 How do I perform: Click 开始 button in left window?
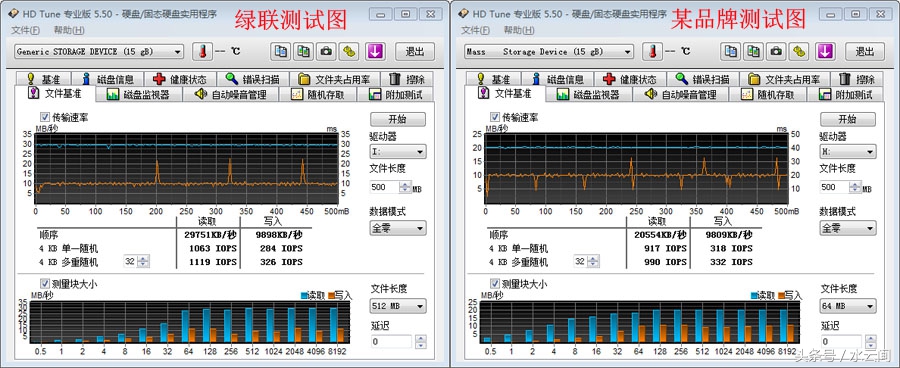coord(398,119)
